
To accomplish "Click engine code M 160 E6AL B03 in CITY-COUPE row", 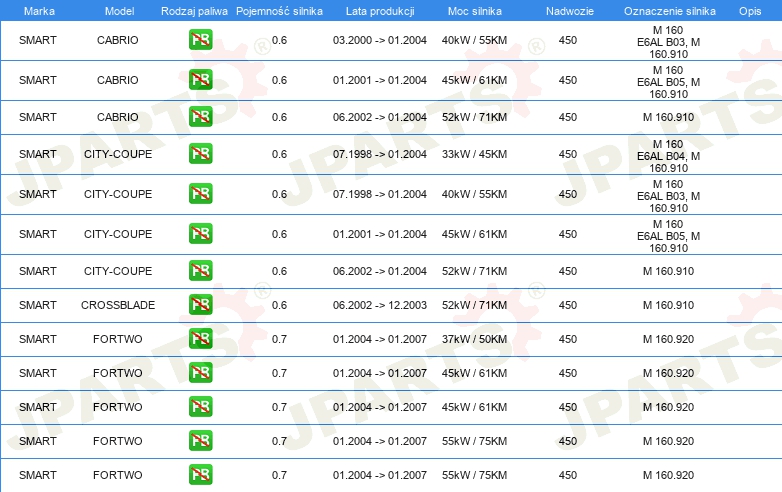I will 668,196.
